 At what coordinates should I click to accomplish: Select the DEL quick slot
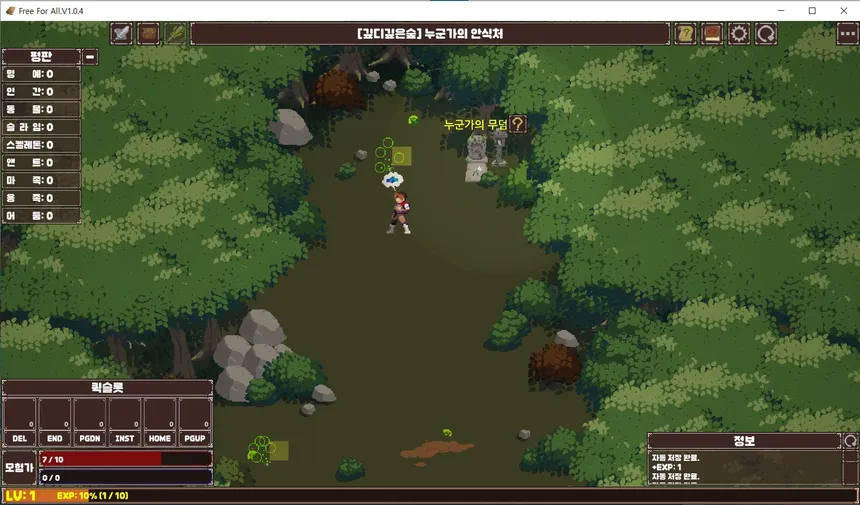click(x=20, y=438)
